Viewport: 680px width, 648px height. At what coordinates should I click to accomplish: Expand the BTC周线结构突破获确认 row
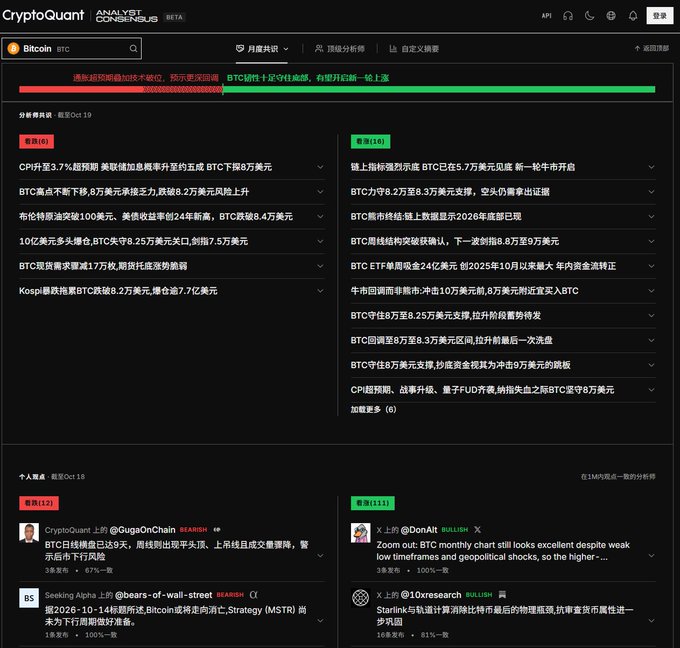tap(503, 241)
